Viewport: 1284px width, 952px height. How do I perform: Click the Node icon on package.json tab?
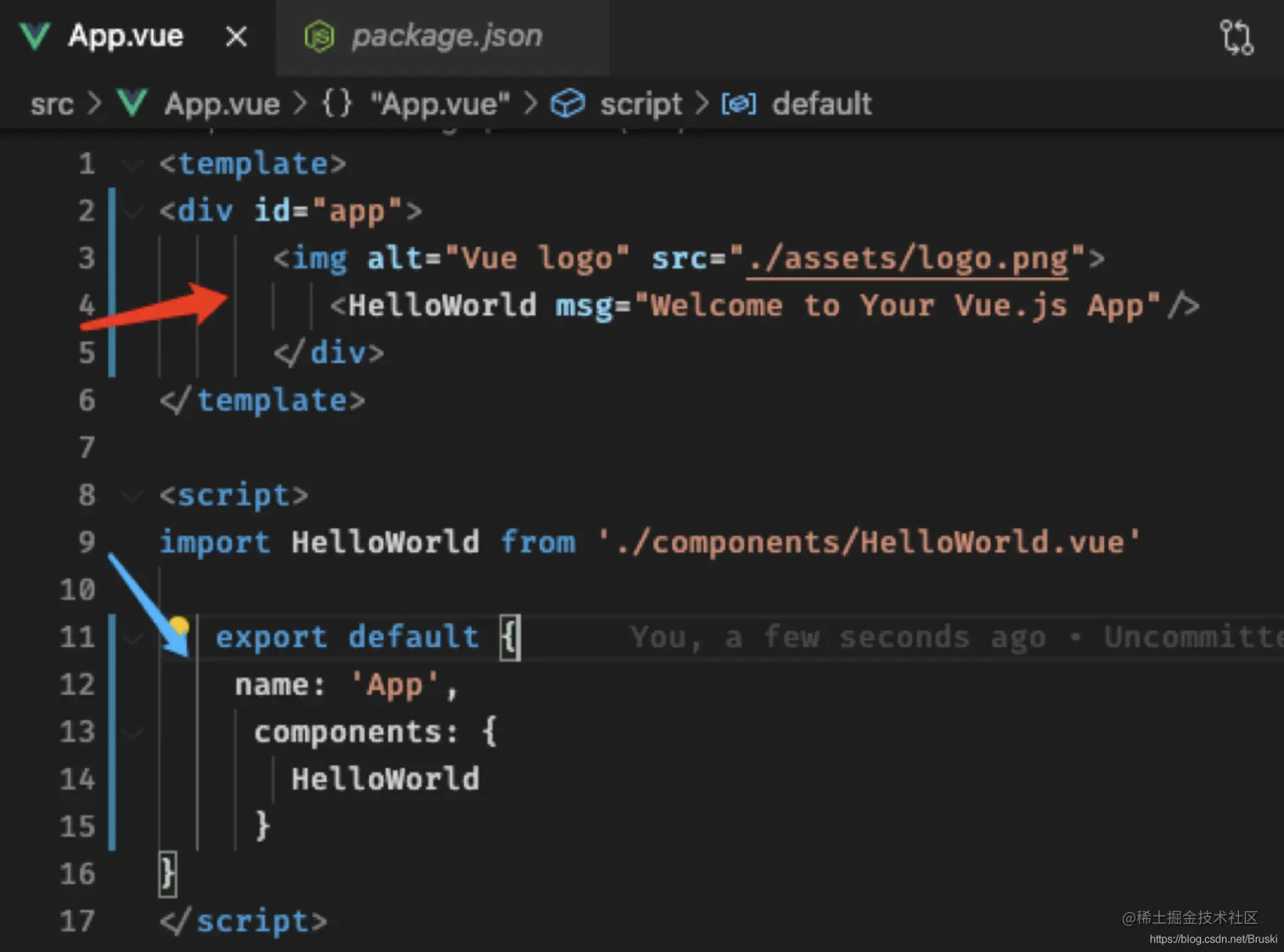pos(319,37)
